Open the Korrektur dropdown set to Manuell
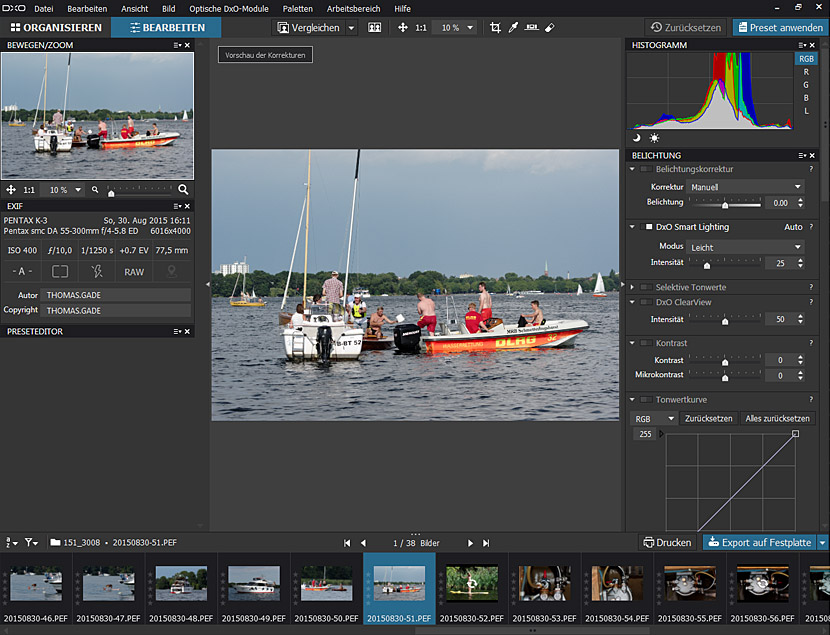 point(746,187)
